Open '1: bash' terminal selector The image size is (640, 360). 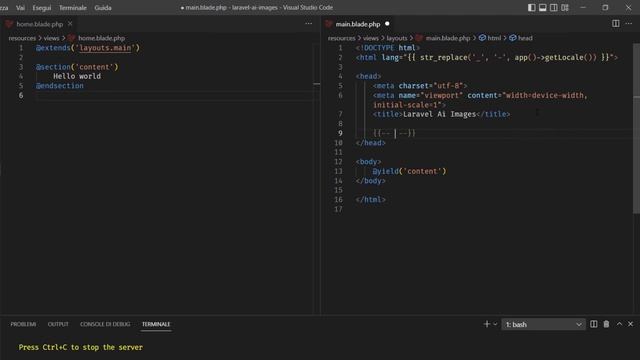pos(543,324)
